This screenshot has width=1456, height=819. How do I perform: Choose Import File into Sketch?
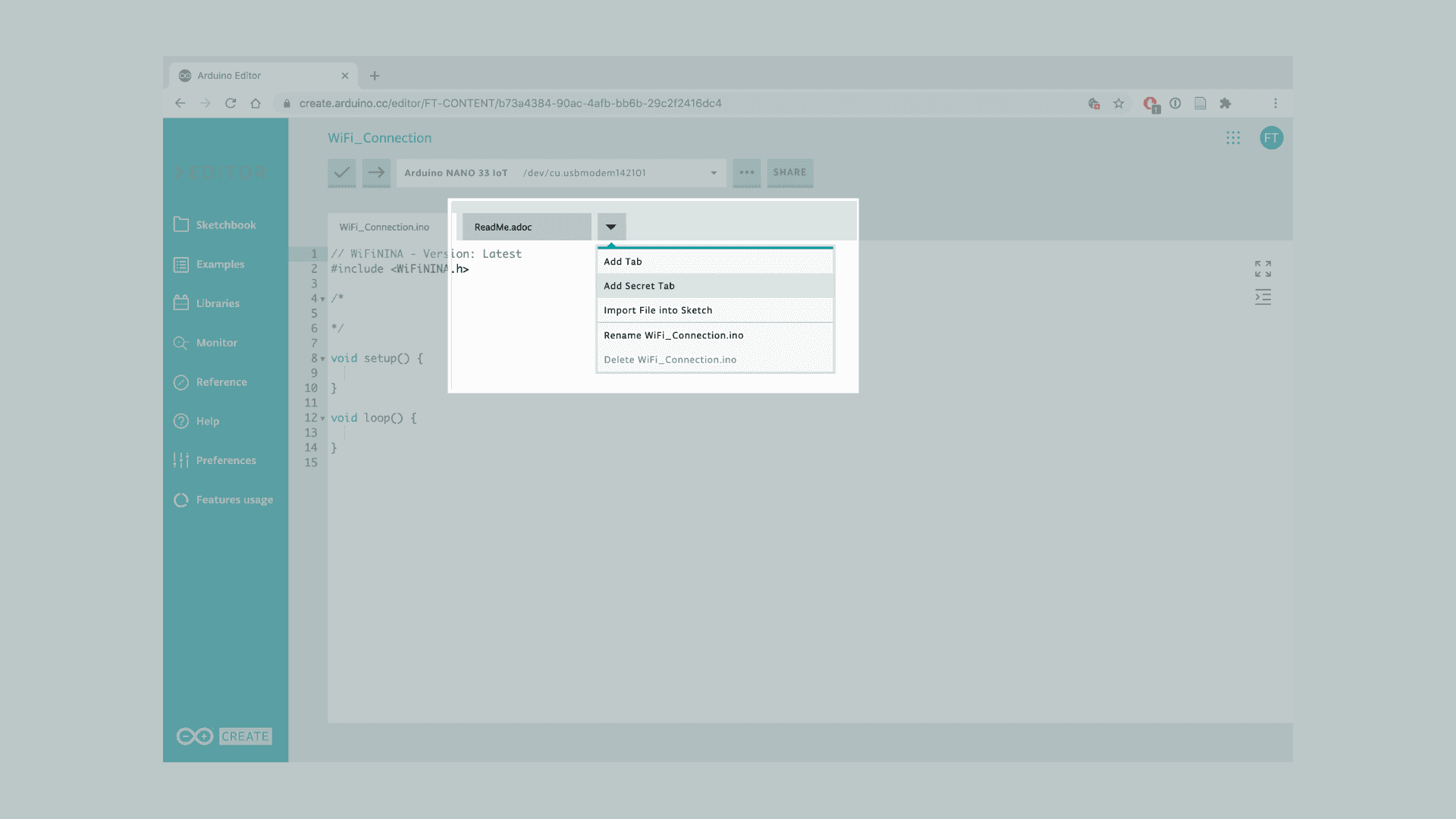pos(657,310)
